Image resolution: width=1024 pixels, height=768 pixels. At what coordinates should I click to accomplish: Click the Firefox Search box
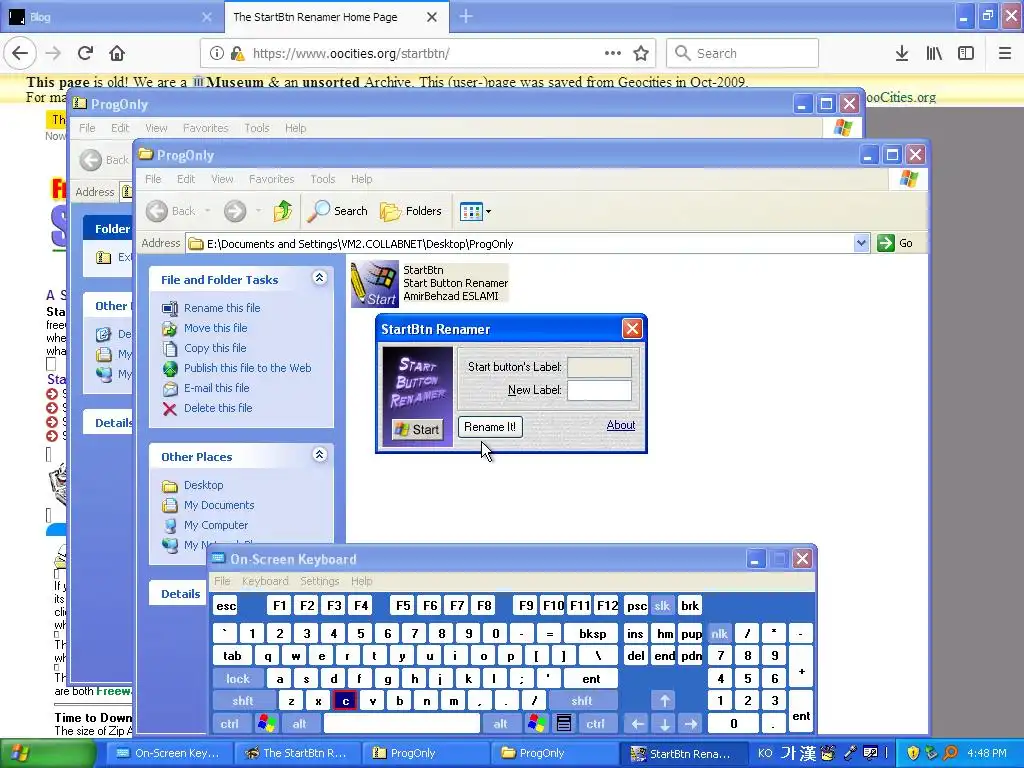pyautogui.click(x=743, y=53)
